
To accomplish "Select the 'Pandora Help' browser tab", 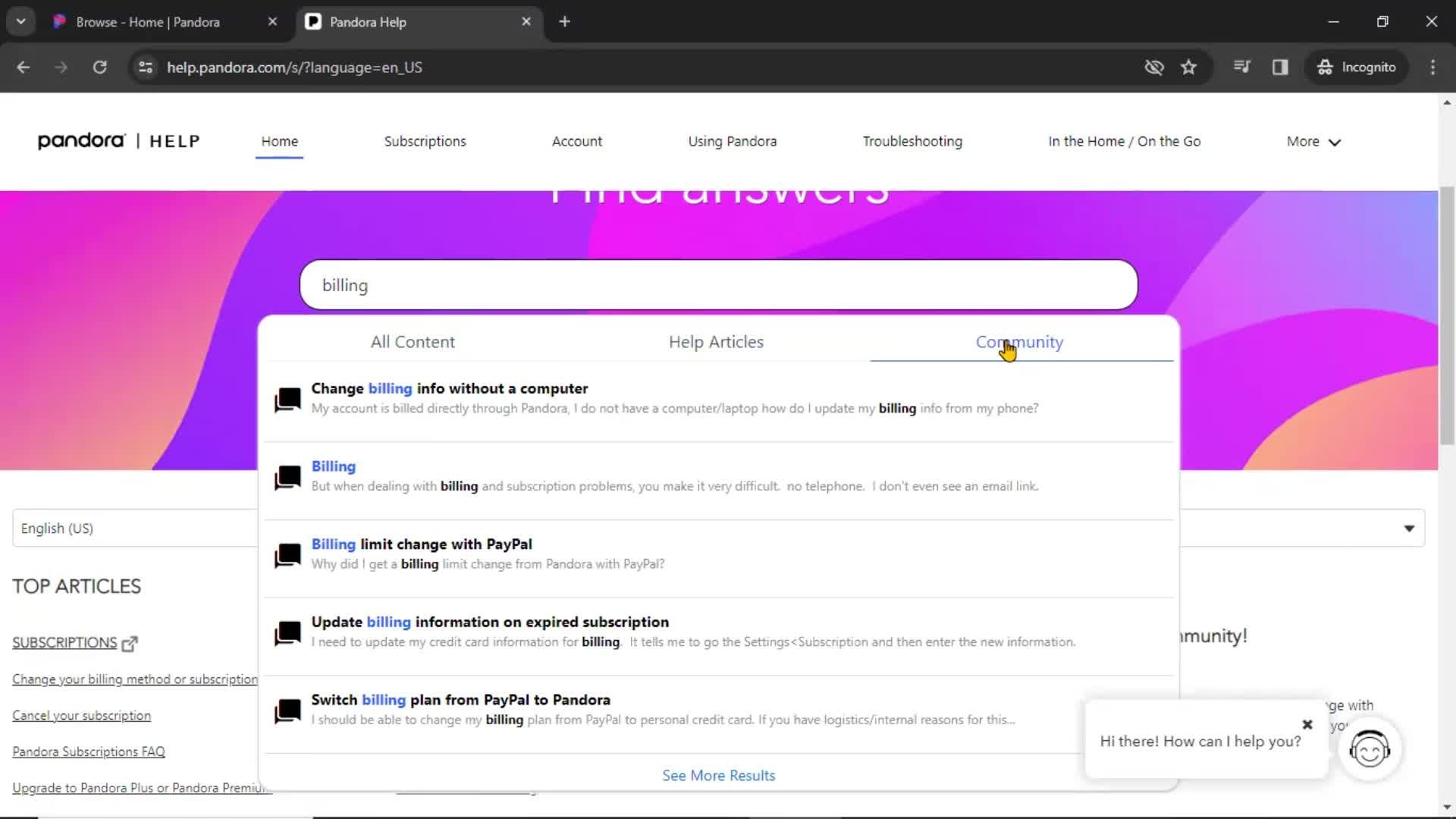I will click(419, 22).
